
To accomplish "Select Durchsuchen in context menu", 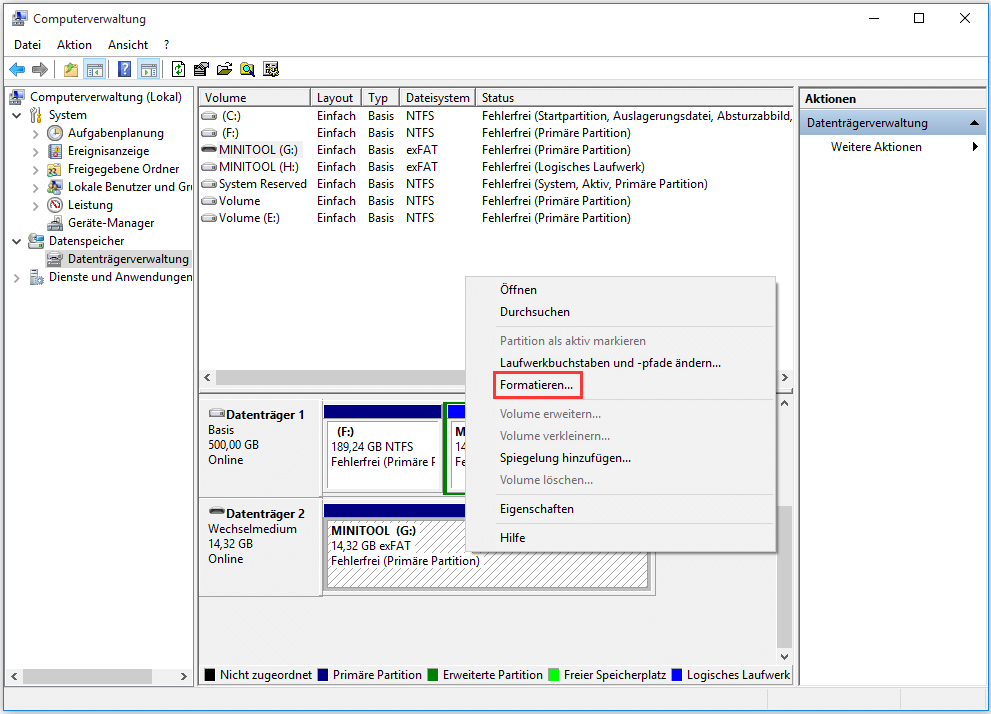I will pos(620,312).
